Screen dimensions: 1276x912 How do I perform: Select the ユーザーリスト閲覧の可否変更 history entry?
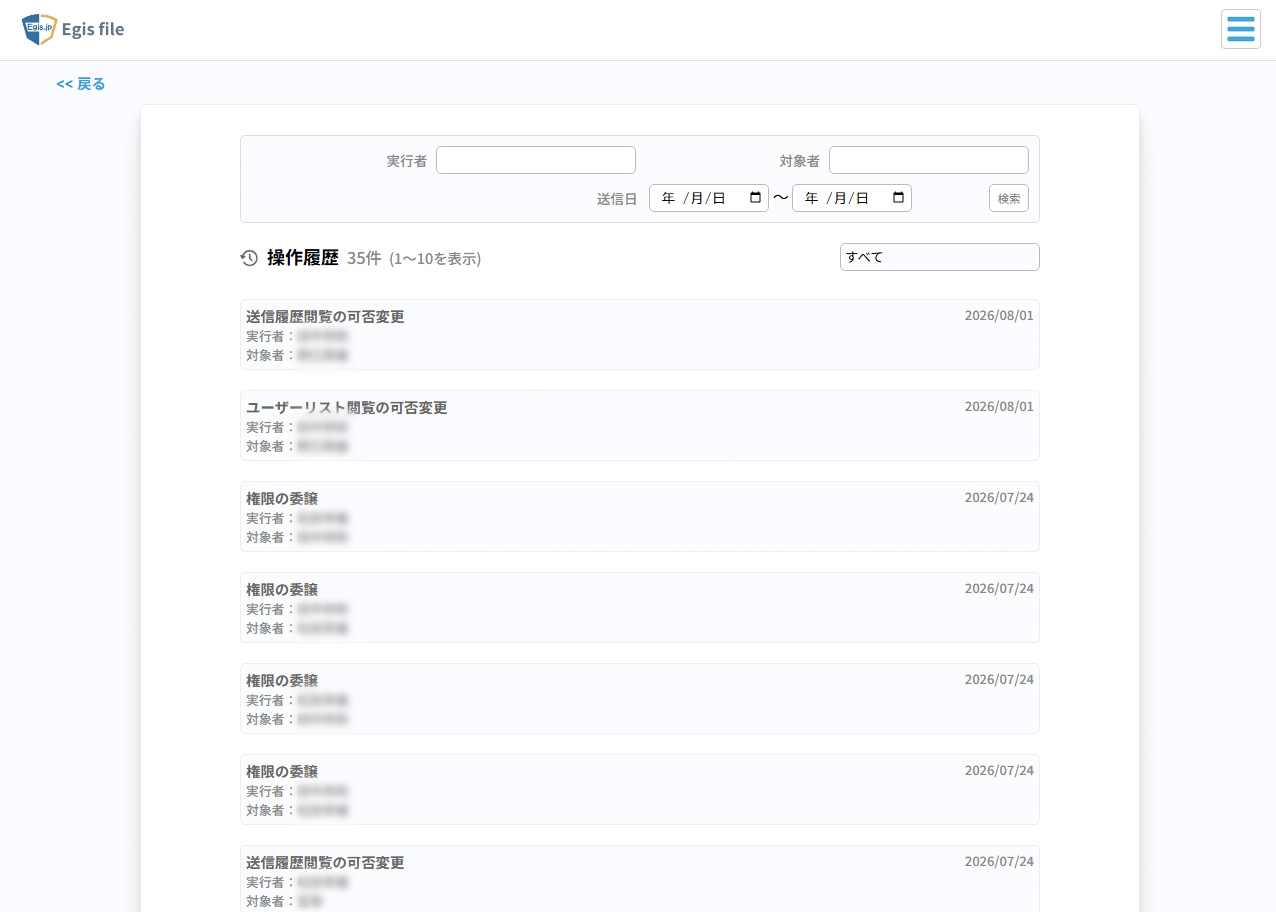(640, 426)
